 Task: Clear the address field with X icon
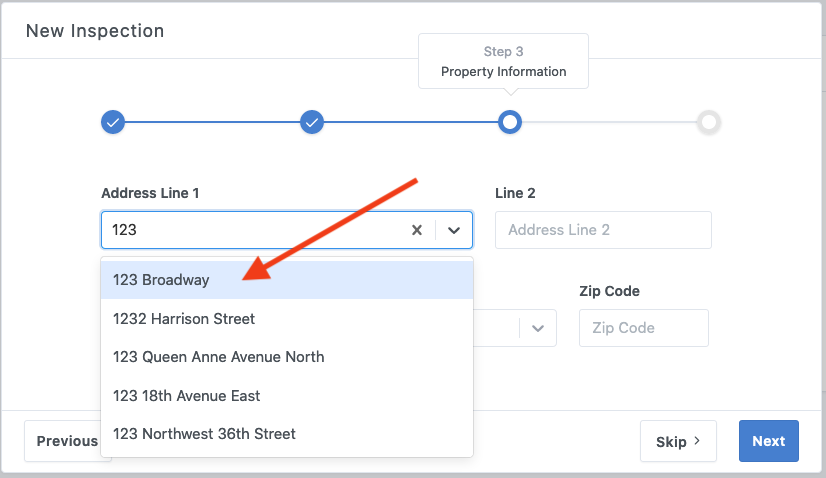pyautogui.click(x=417, y=230)
